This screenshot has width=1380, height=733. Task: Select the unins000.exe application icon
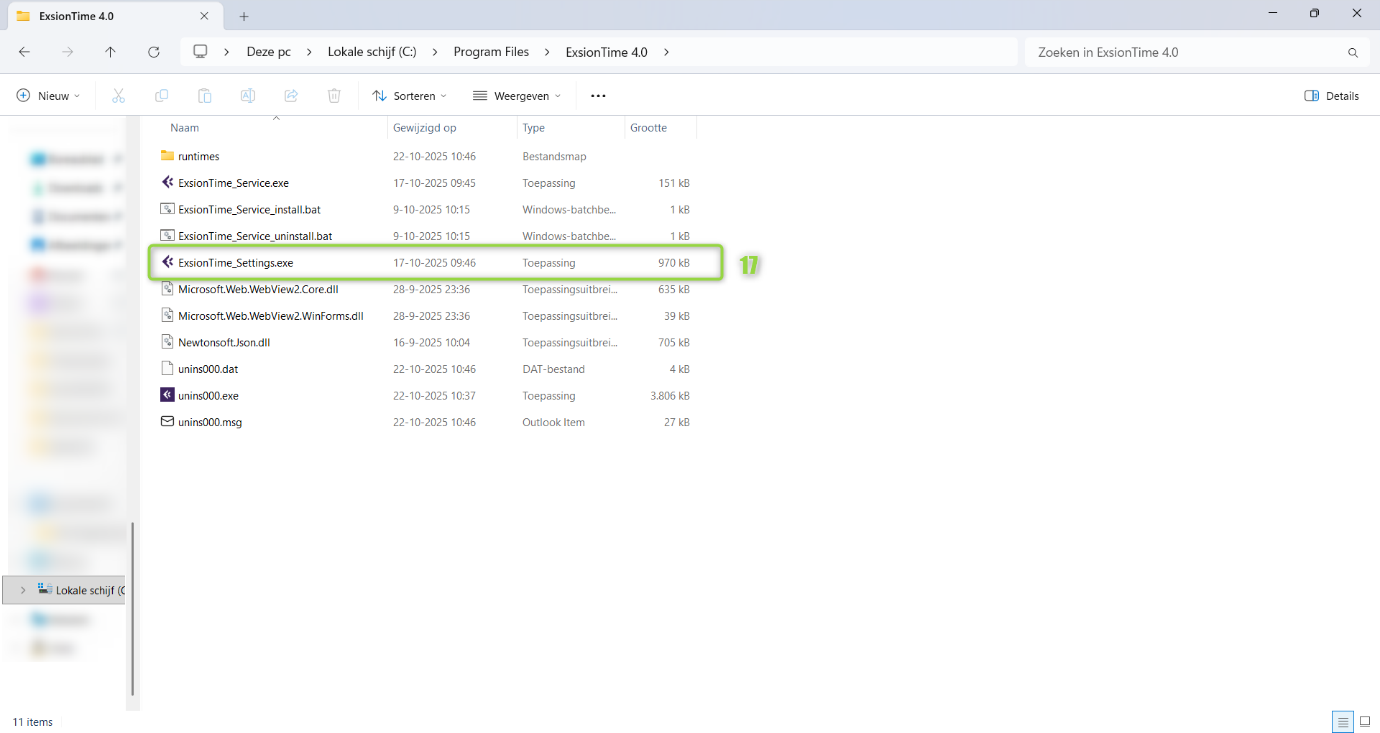167,395
